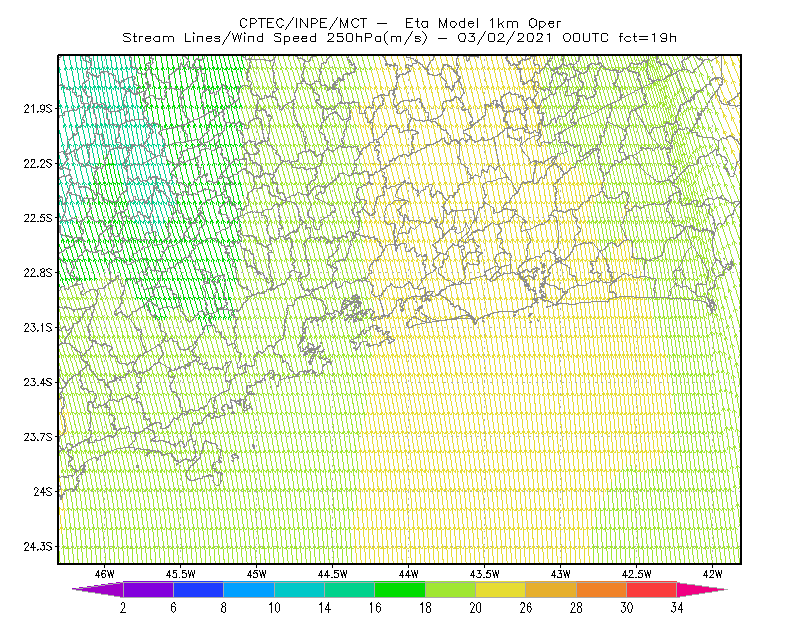Click the purple left arrow of colorbar
The height and width of the screenshot is (618, 800).
point(97,589)
